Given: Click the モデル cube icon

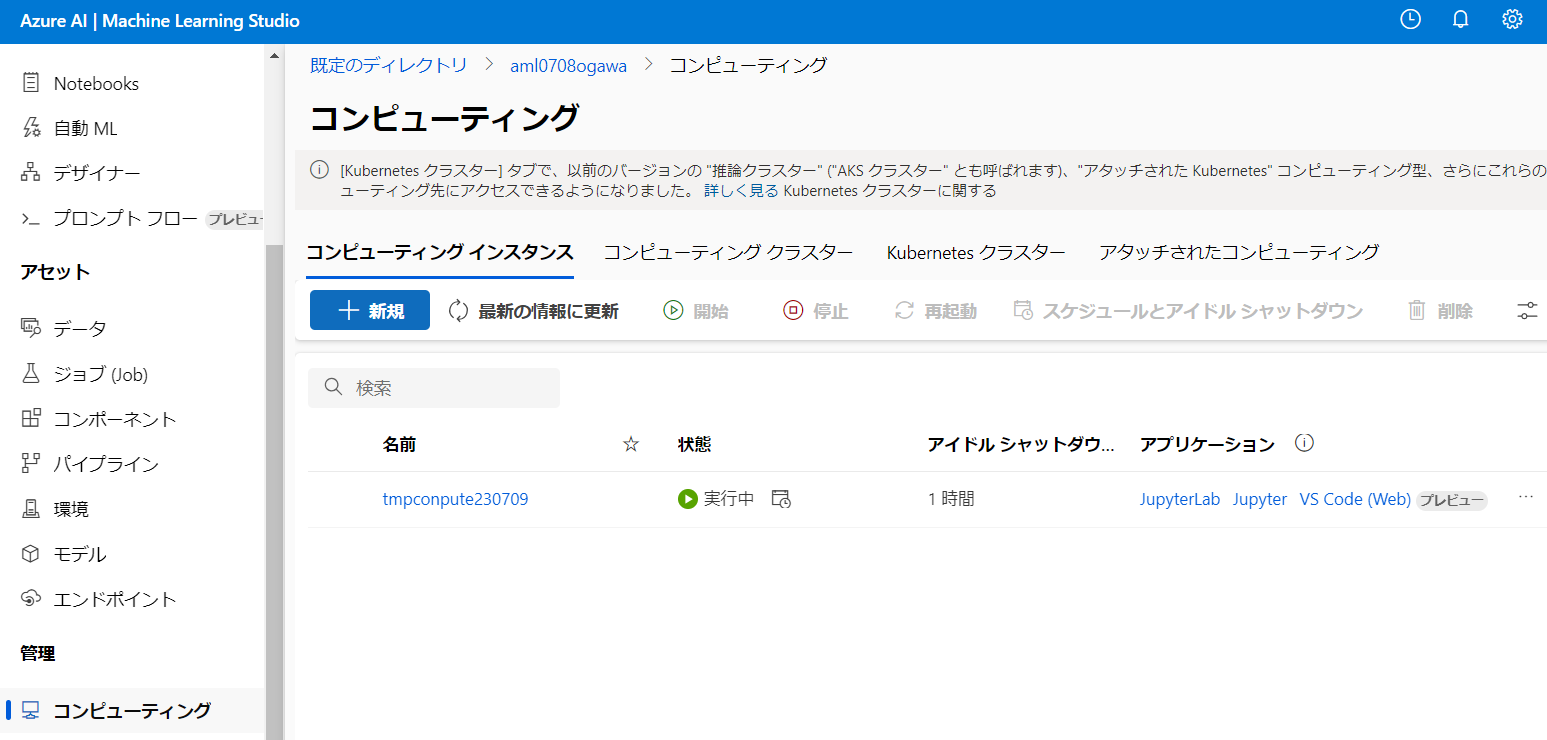Looking at the screenshot, I should (31, 553).
